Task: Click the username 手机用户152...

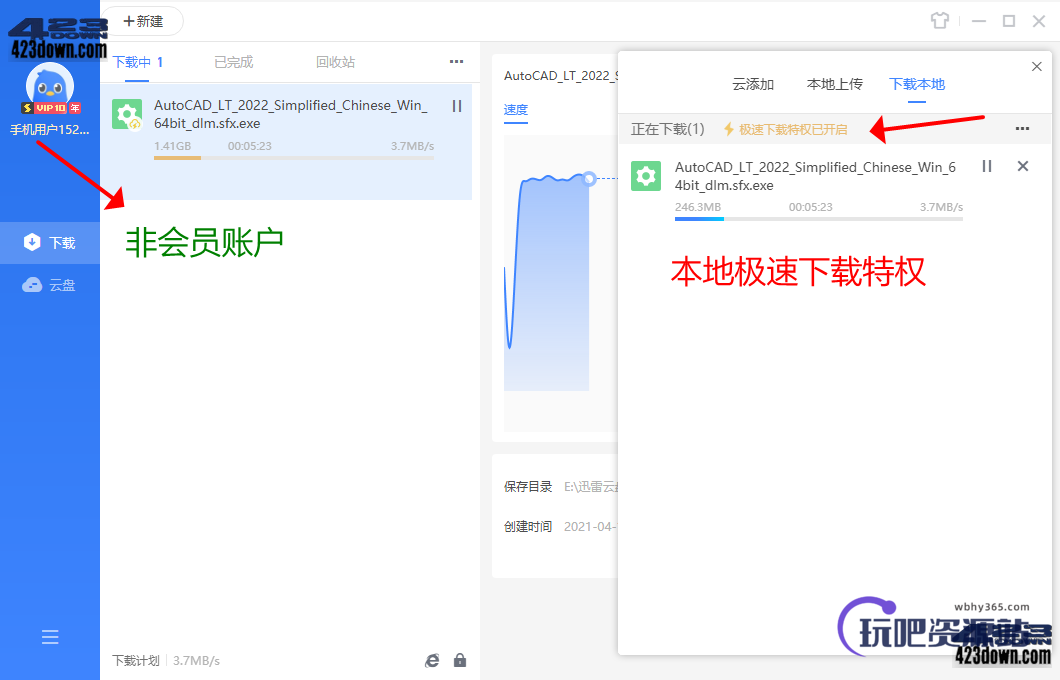Action: click(x=49, y=130)
